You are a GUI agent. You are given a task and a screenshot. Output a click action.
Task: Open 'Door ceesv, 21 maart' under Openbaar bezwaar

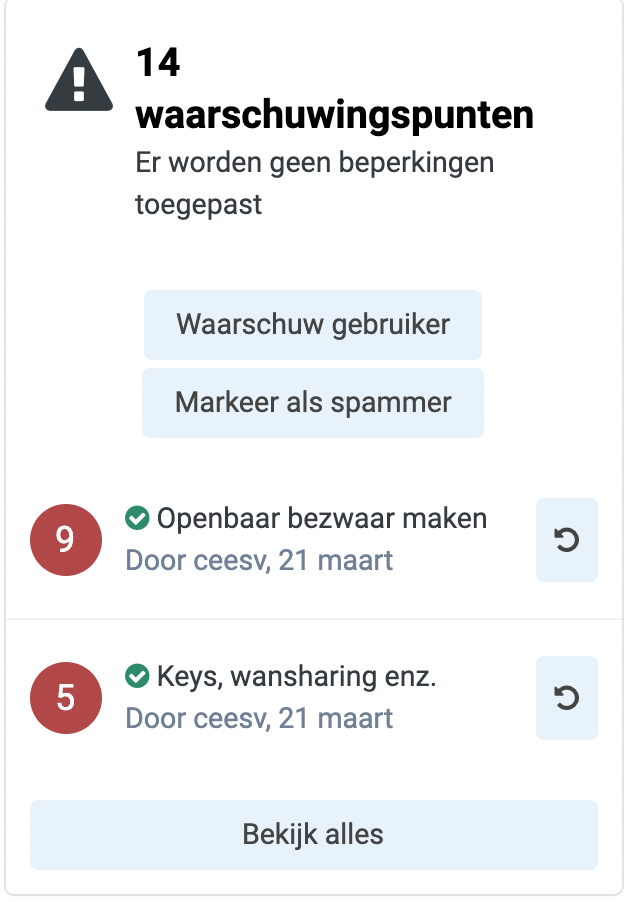pos(259,560)
